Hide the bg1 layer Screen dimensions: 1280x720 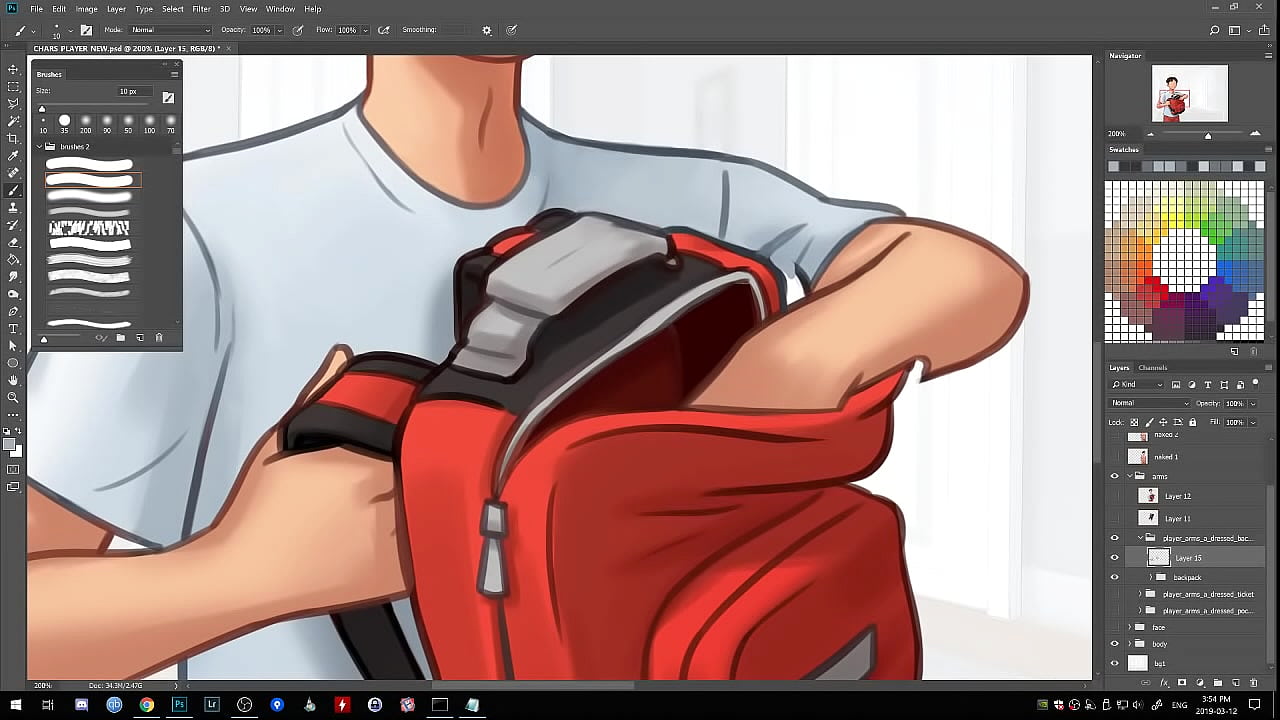1115,663
